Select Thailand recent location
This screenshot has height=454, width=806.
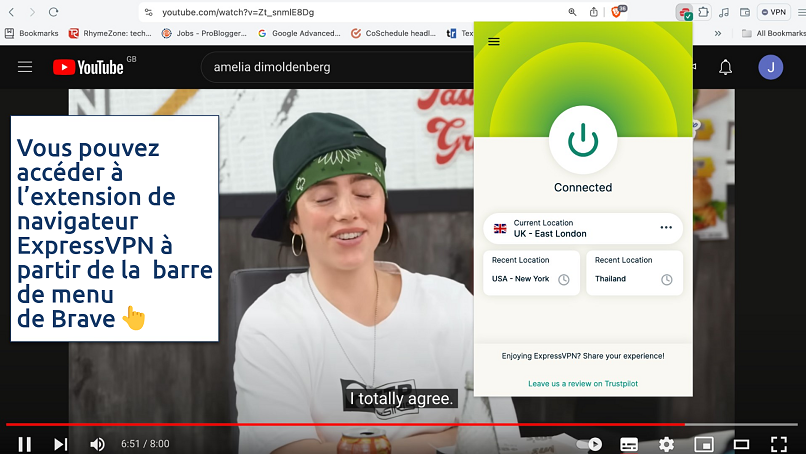coord(633,273)
